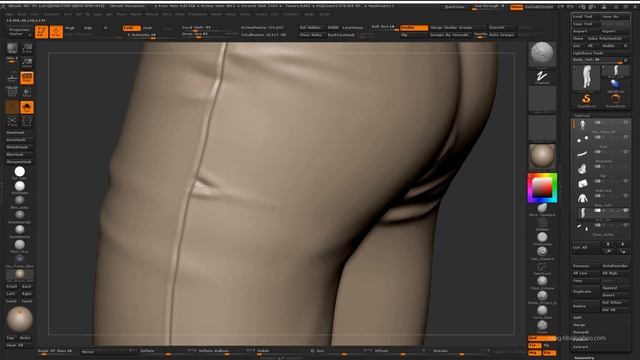Select the Smooth brush at tray bottom

click(542, 326)
